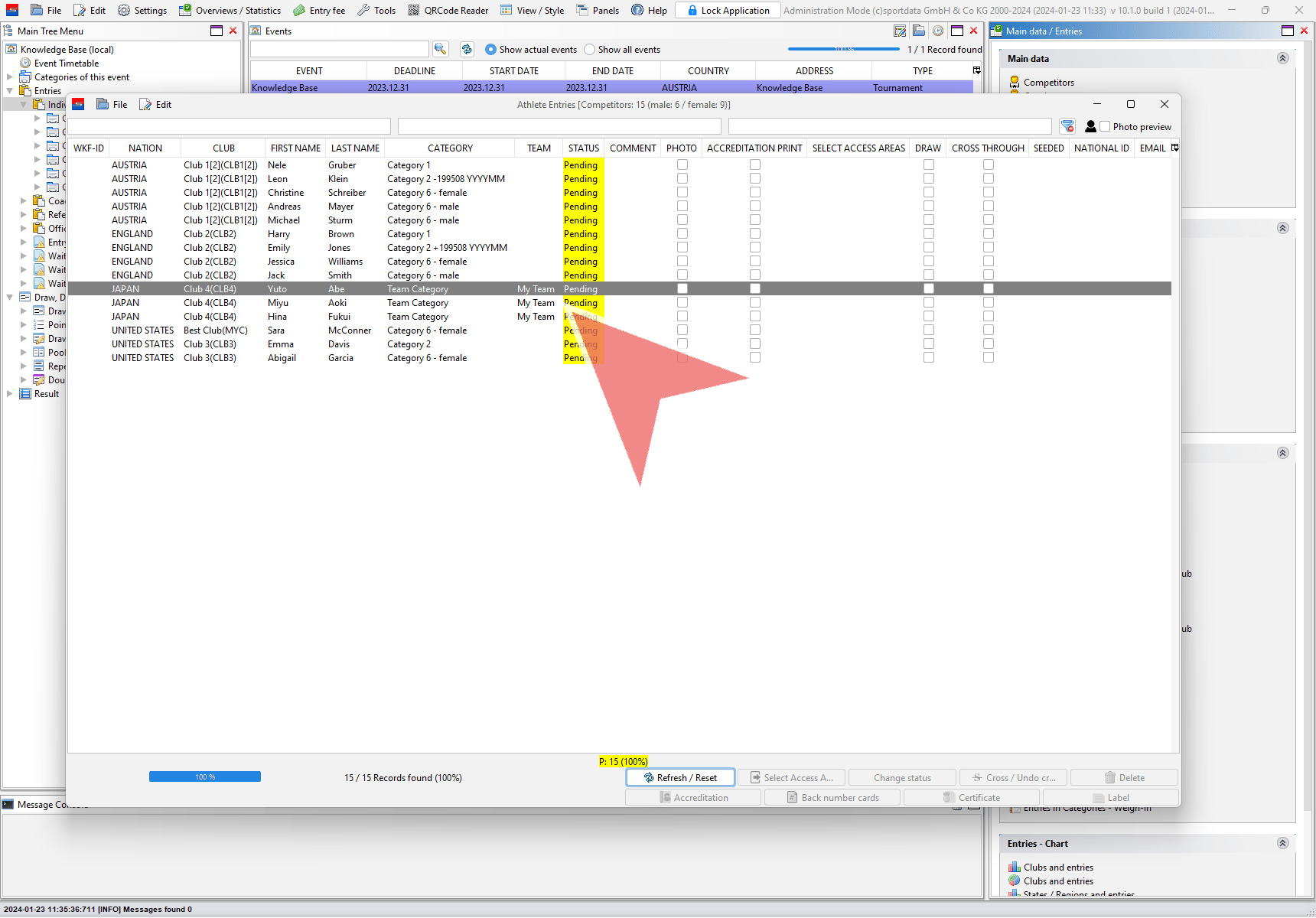This screenshot has width=1316, height=918.
Task: Open Clubs and entries bar chart
Action: 1015,867
